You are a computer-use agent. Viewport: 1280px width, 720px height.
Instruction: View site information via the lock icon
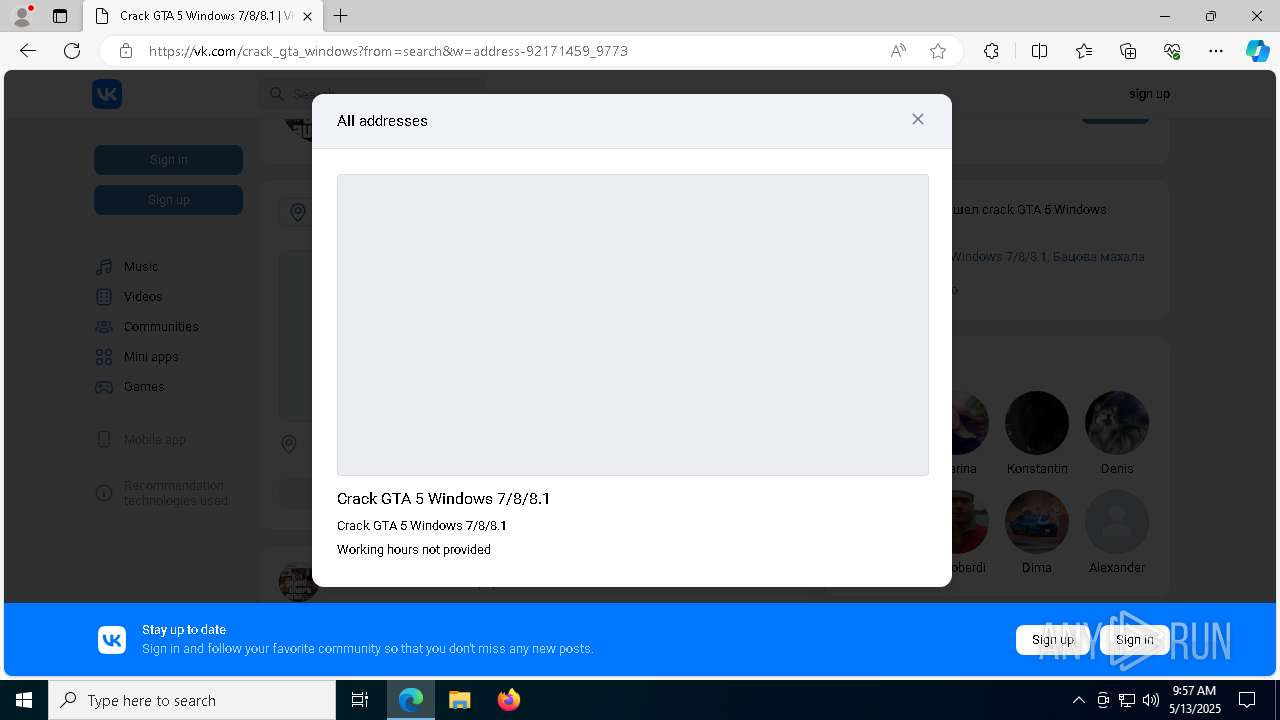pos(126,51)
